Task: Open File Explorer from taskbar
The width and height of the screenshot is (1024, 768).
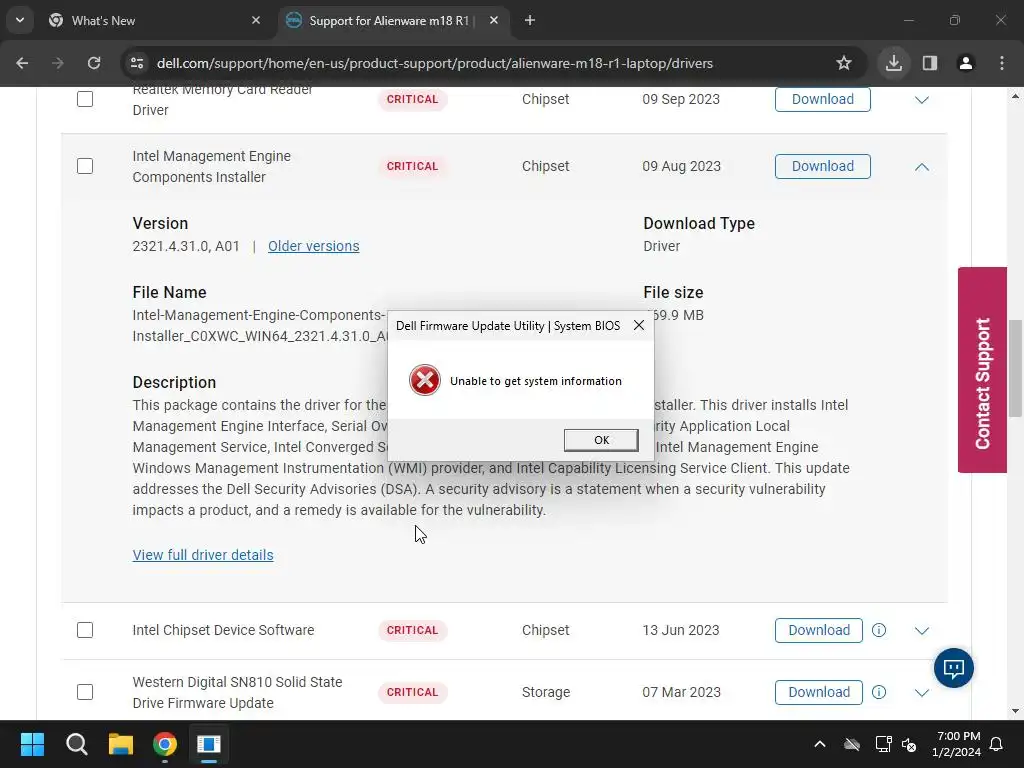Action: [121, 744]
